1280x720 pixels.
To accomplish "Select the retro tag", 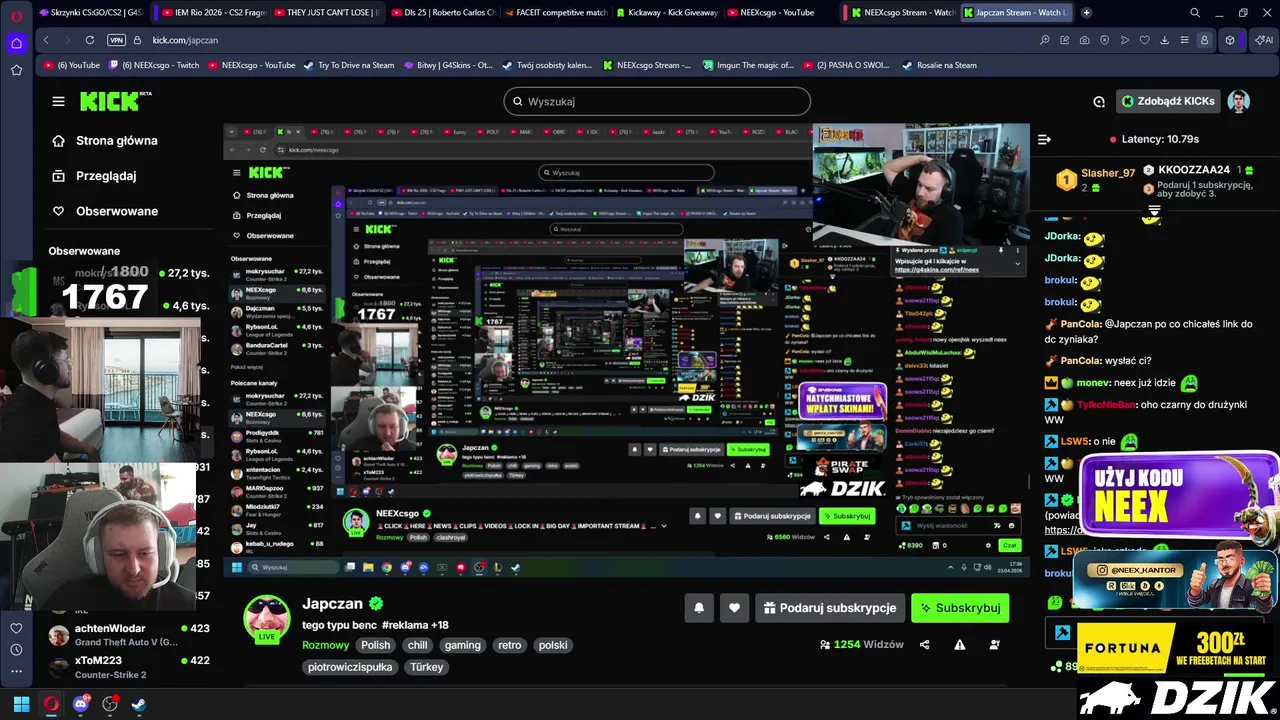I will coord(510,645).
